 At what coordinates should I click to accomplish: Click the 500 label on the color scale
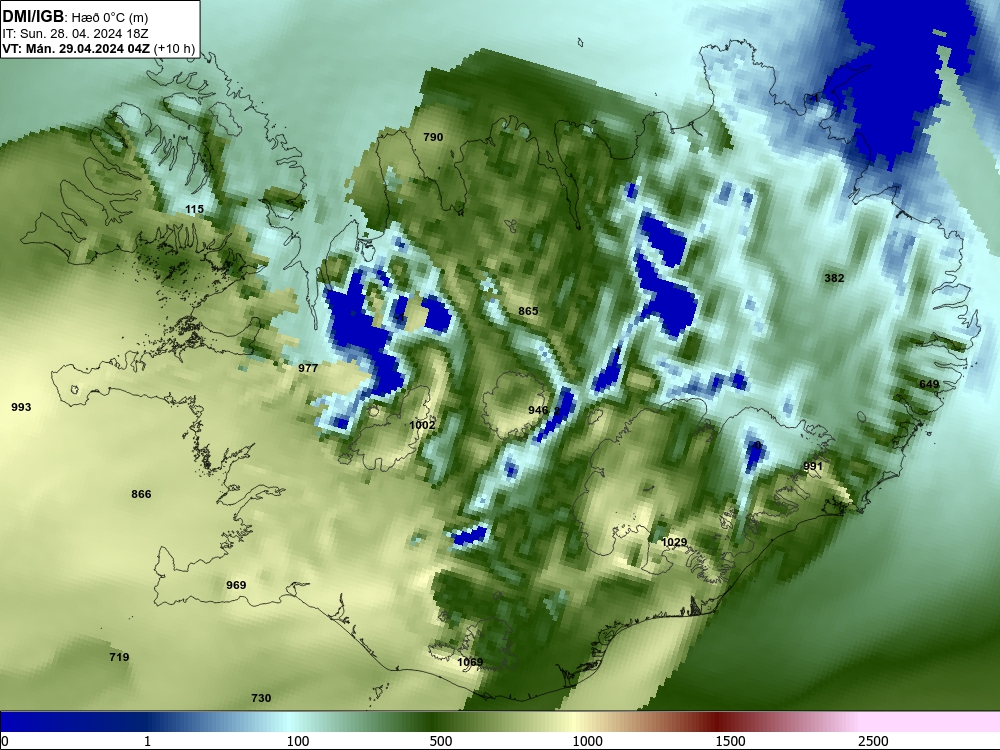click(x=441, y=741)
